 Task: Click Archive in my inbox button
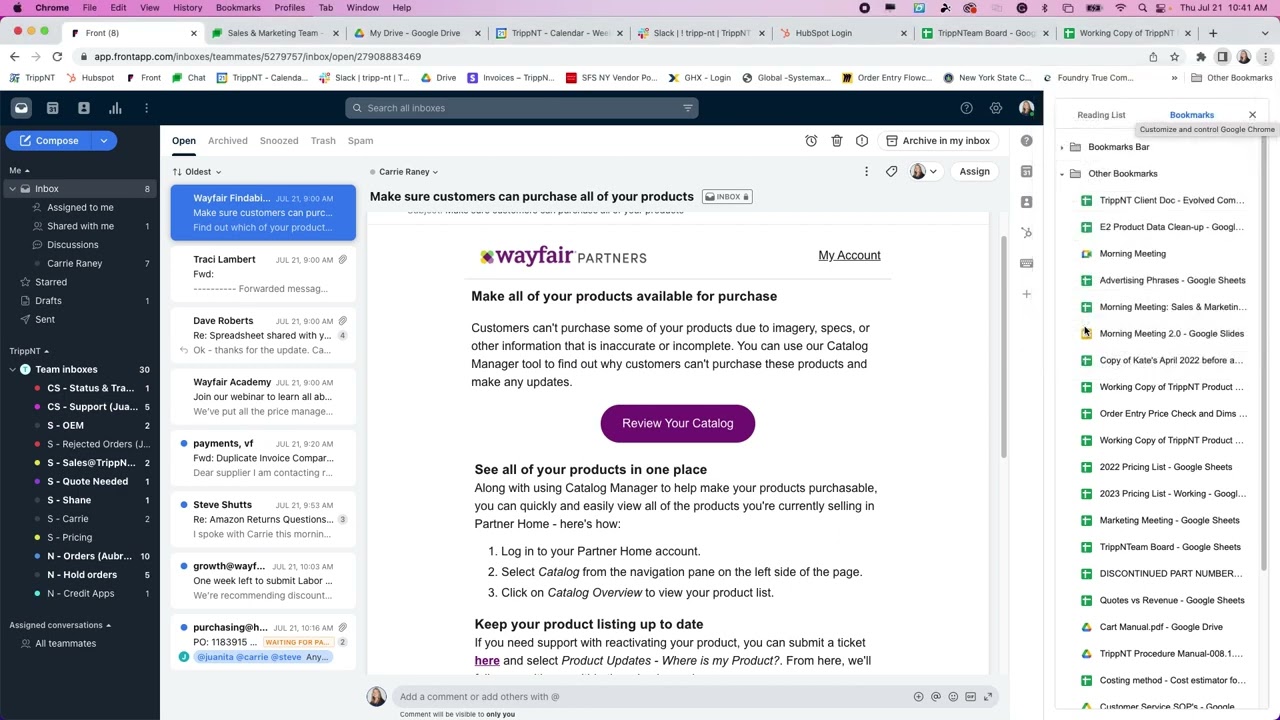[939, 141]
